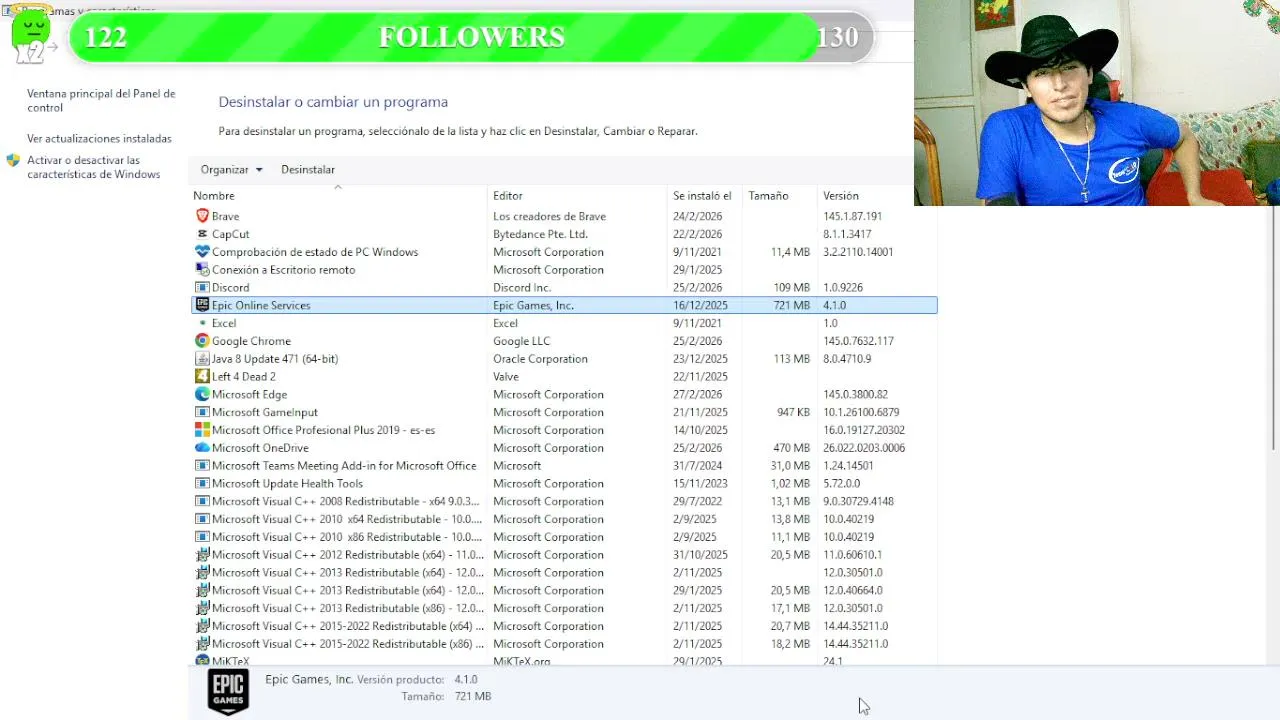Select Microsoft OneDrive row name
1280x720 pixels.
(x=260, y=448)
